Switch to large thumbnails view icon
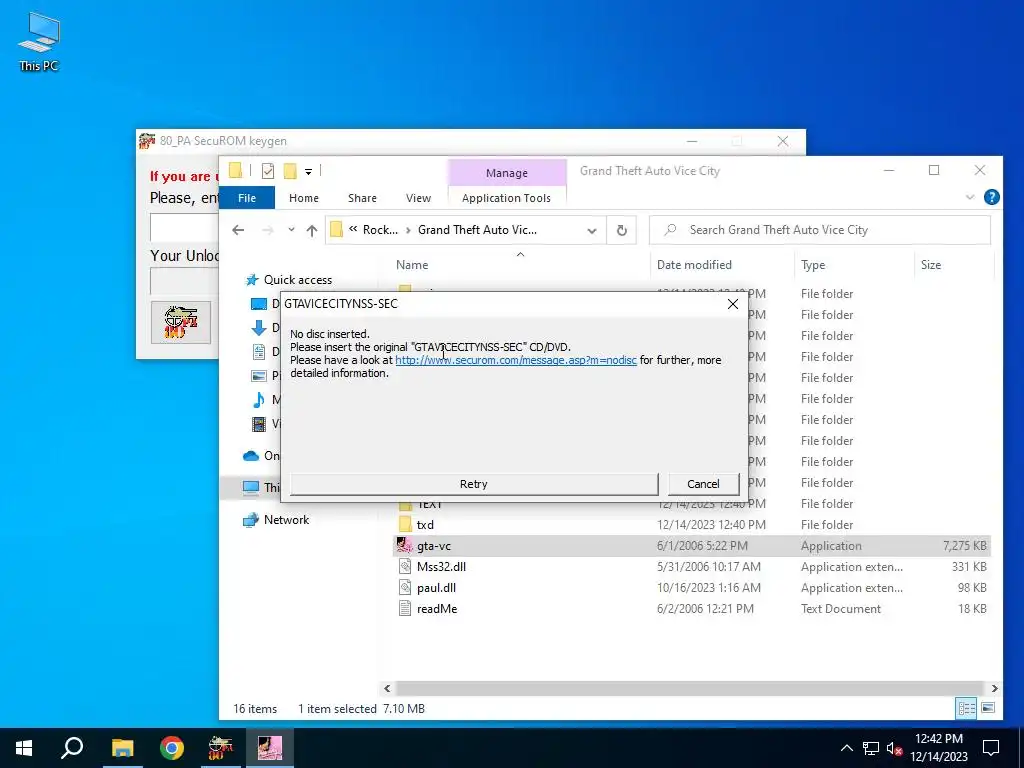Image resolution: width=1024 pixels, height=768 pixels. (988, 708)
